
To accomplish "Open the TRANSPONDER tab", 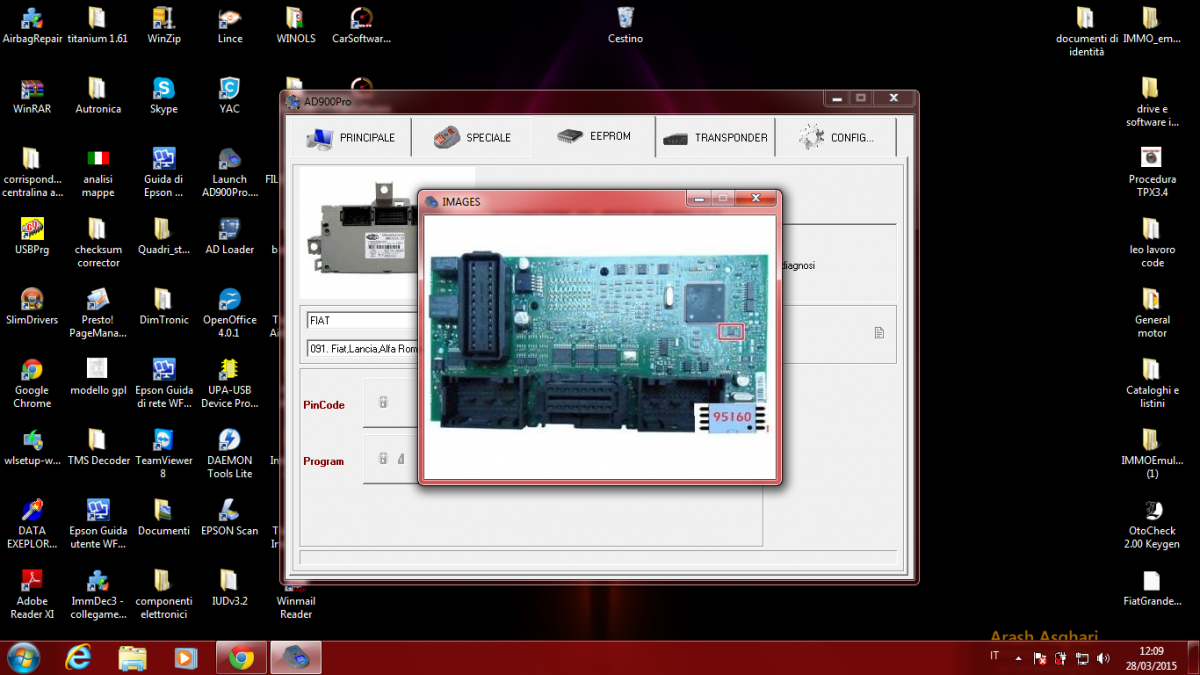I will coord(715,138).
